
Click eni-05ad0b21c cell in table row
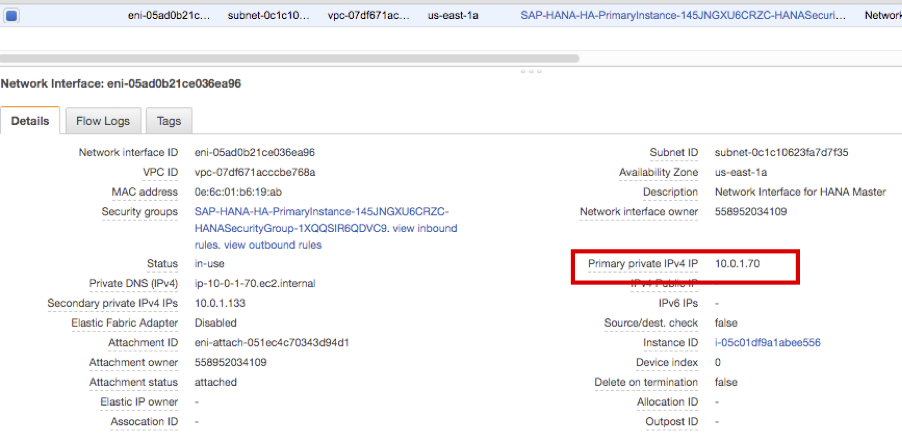169,16
